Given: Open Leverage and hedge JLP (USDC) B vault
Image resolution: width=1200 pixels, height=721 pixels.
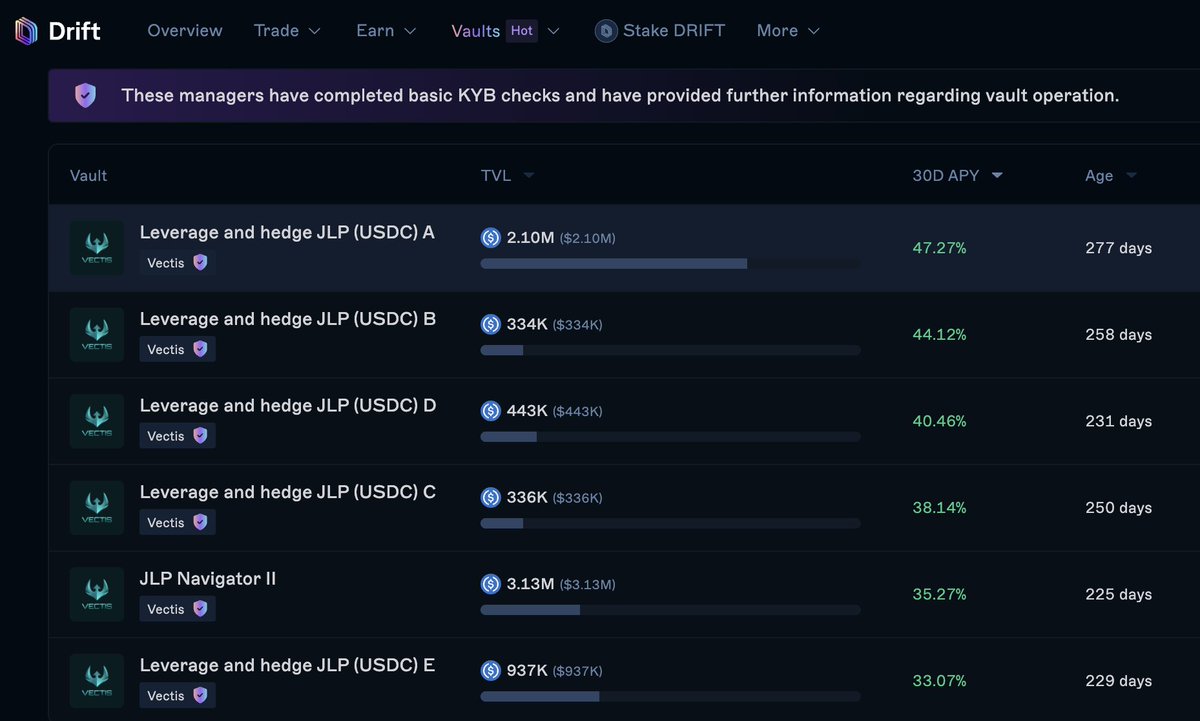Looking at the screenshot, I should (x=288, y=319).
